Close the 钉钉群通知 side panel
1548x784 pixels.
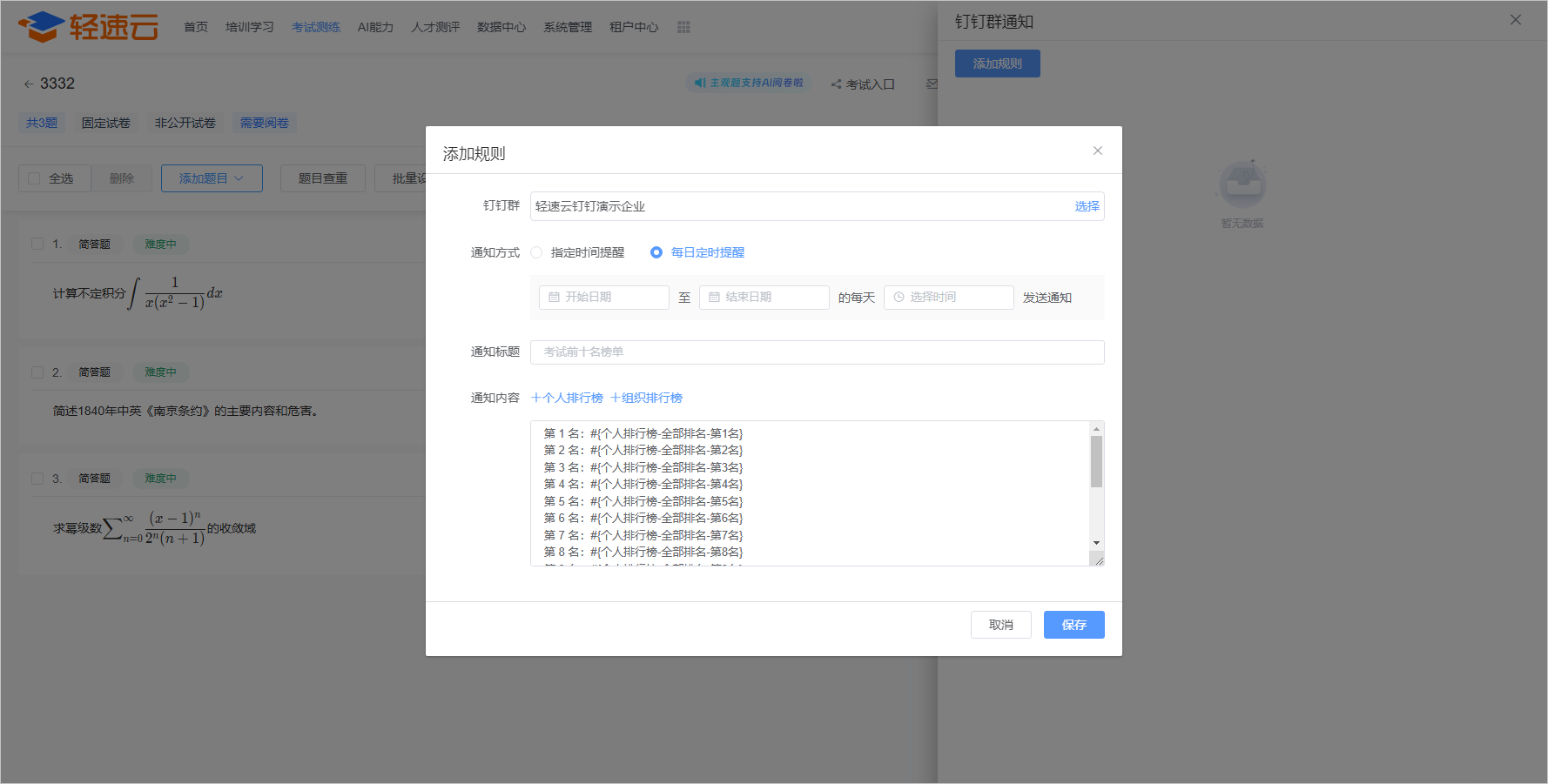(1515, 20)
